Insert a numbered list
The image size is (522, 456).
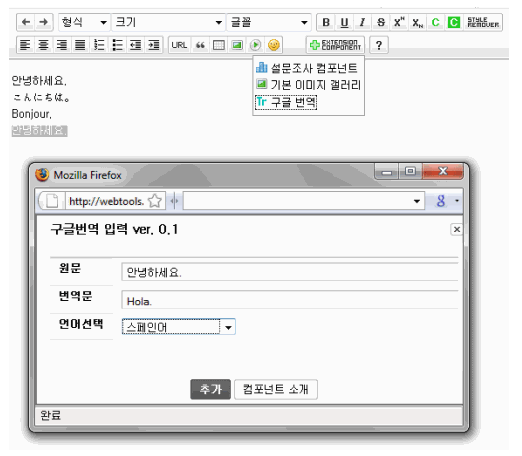coord(99,45)
